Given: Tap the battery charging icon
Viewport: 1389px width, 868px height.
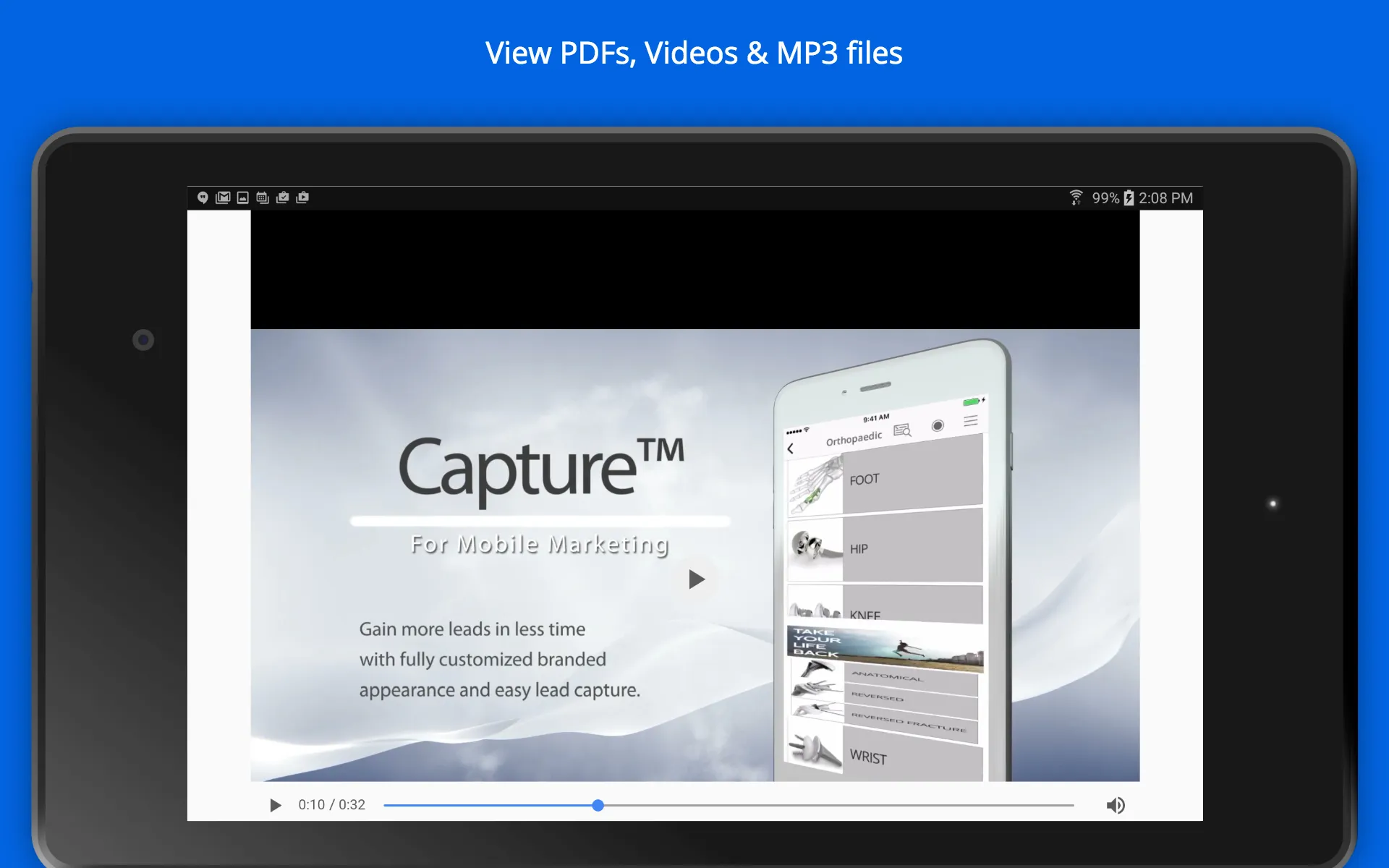Looking at the screenshot, I should click(x=1129, y=198).
